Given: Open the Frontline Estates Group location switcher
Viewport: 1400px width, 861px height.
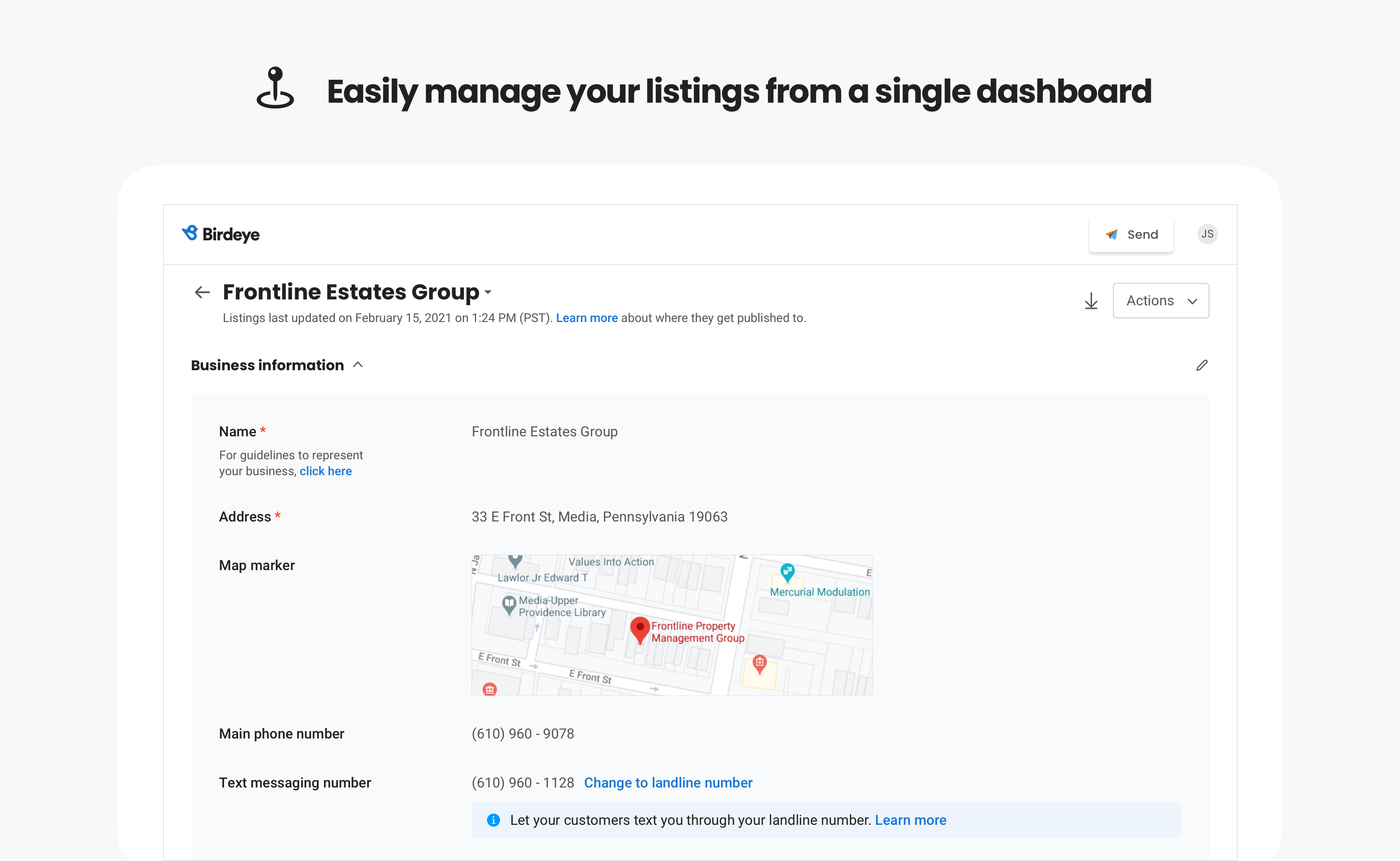Looking at the screenshot, I should (x=488, y=292).
